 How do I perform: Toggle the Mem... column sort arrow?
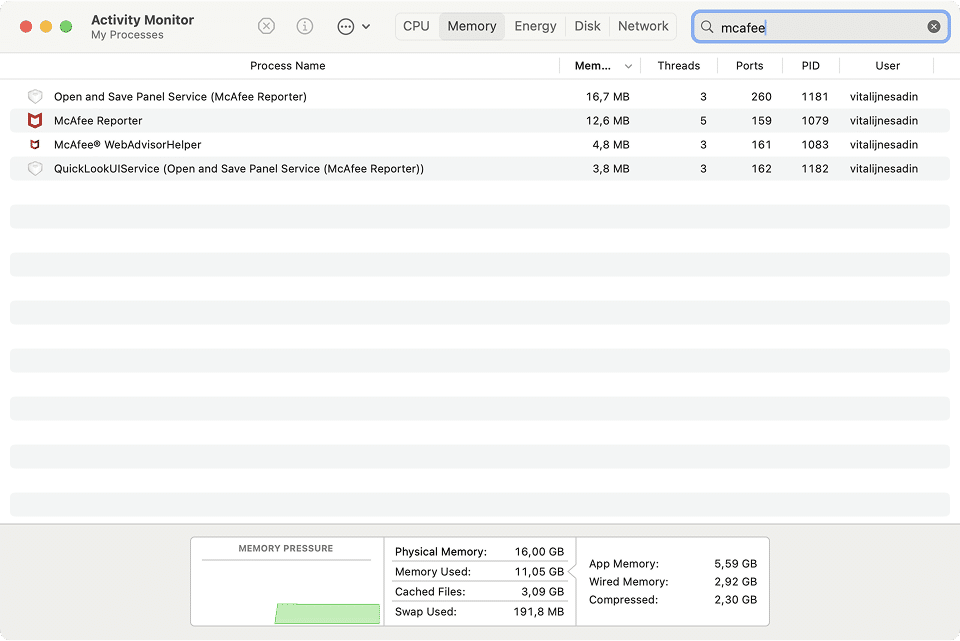[x=628, y=66]
